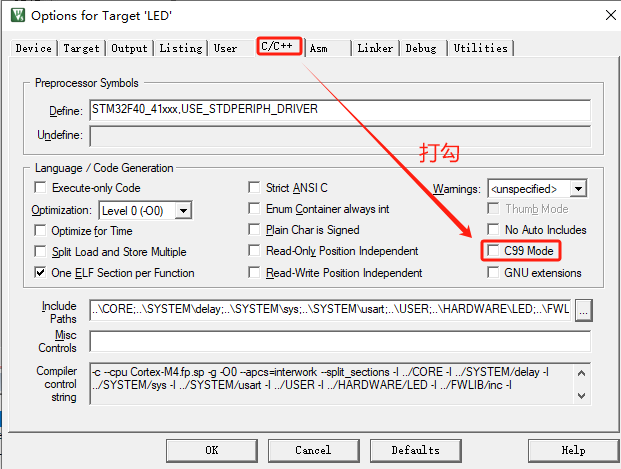621x469 pixels.
Task: Click the Defaults button
Action: pyautogui.click(x=415, y=450)
